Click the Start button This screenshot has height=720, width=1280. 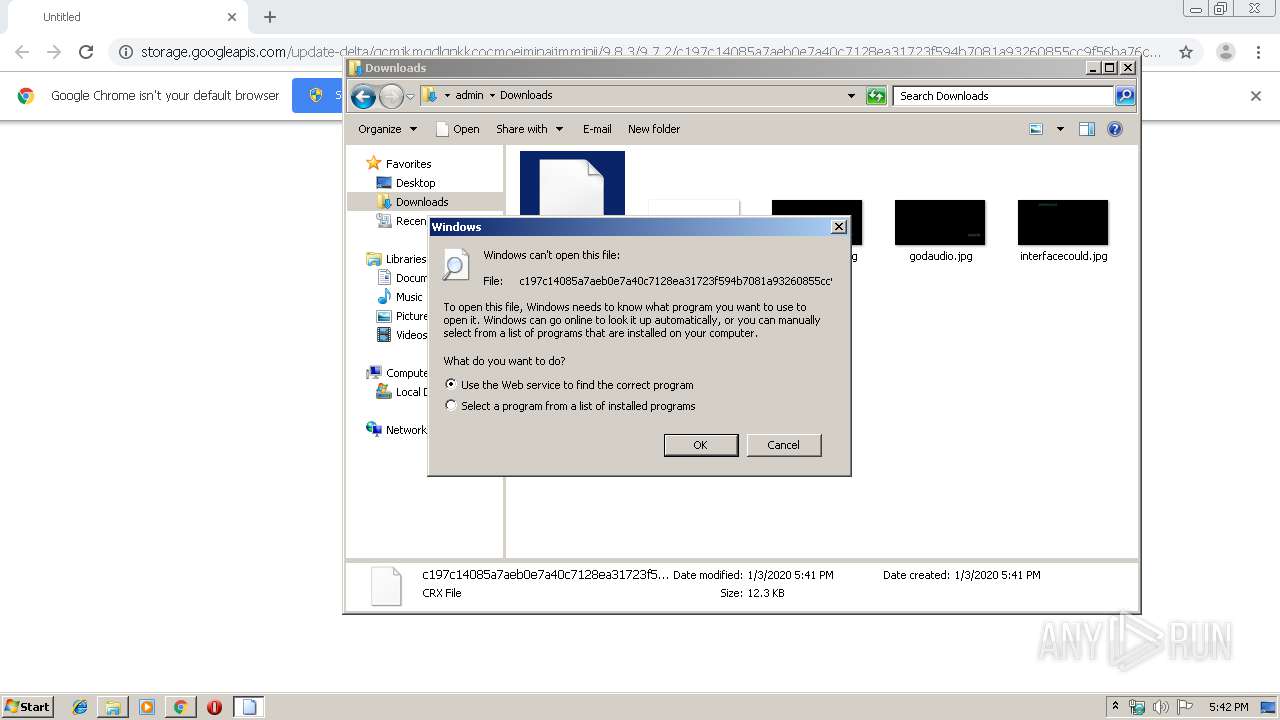click(x=28, y=707)
